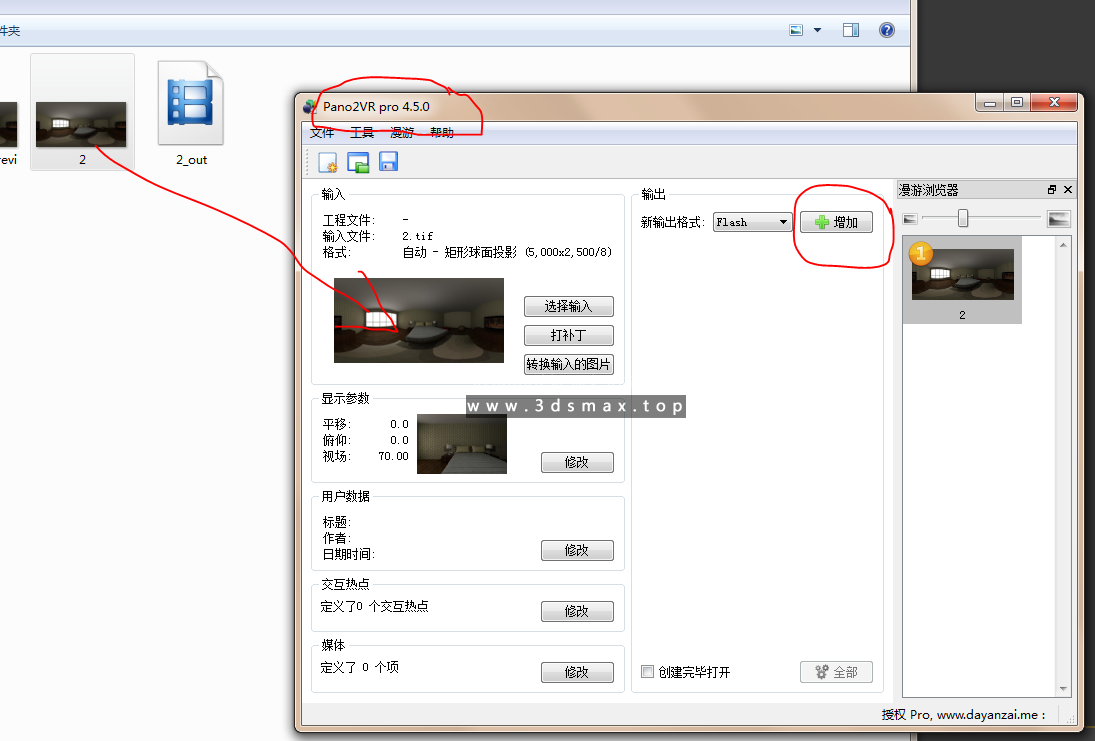Click the tour browser scrollbar up arrow
Viewport: 1095px width, 741px height.
click(1063, 245)
